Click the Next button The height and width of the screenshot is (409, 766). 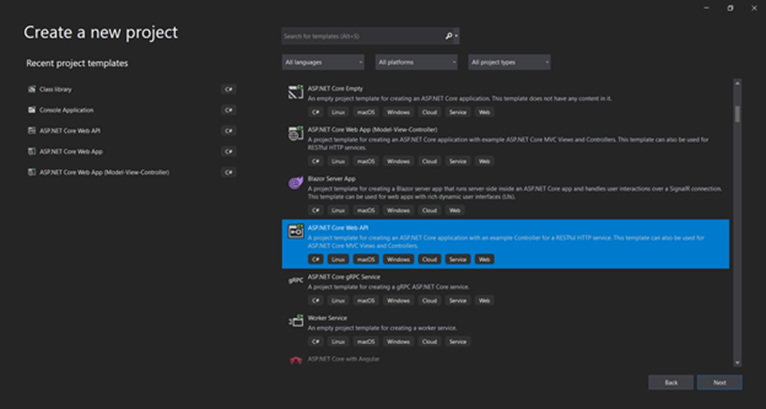[x=720, y=382]
